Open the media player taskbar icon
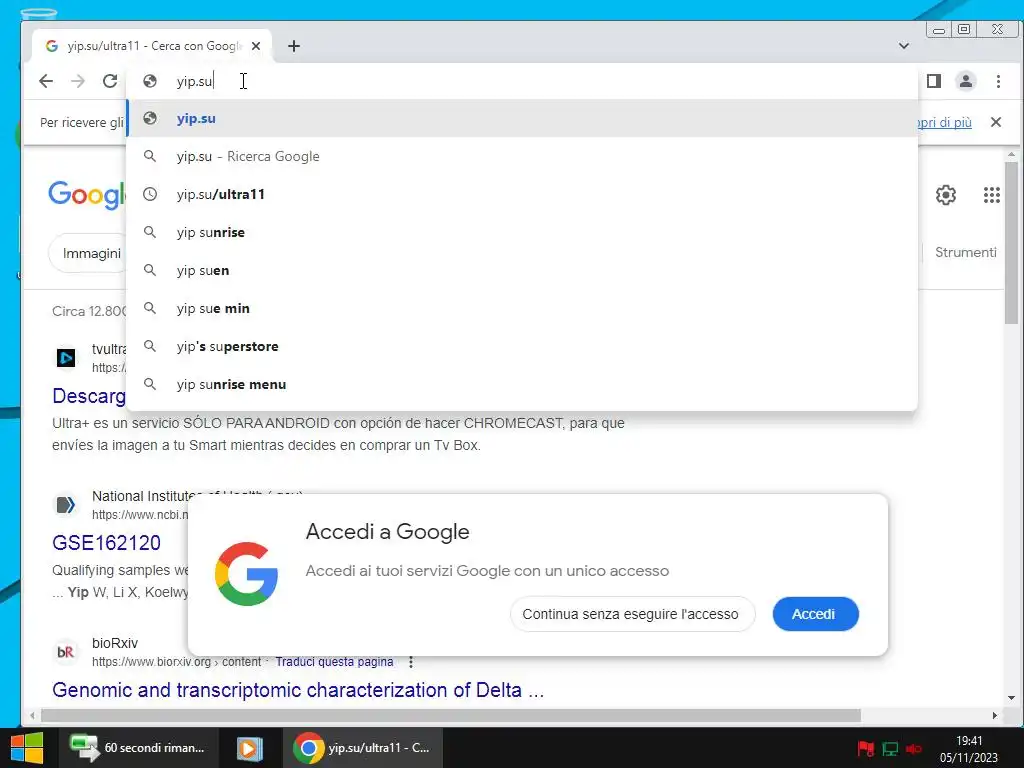The image size is (1024, 768). (249, 748)
